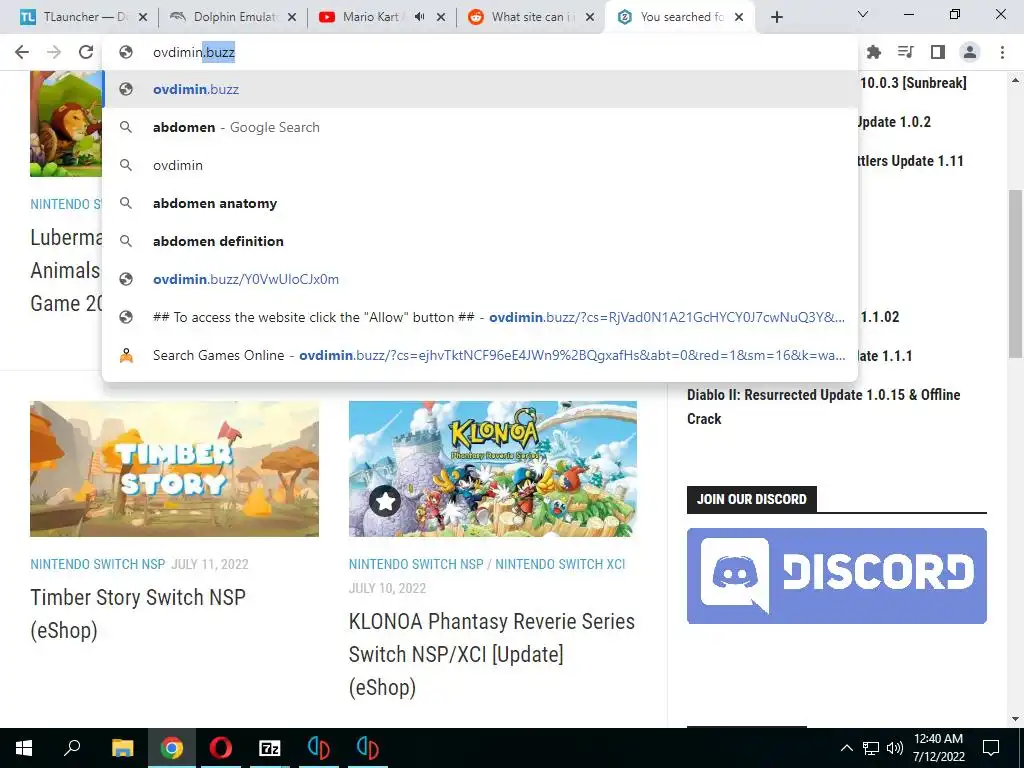Click the address bar with ovdimin.buzz
This screenshot has height=768, width=1024.
tap(480, 52)
